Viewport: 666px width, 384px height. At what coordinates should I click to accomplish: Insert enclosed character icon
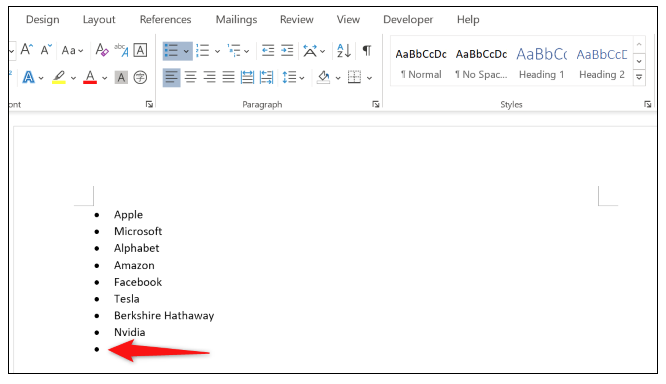coord(140,77)
